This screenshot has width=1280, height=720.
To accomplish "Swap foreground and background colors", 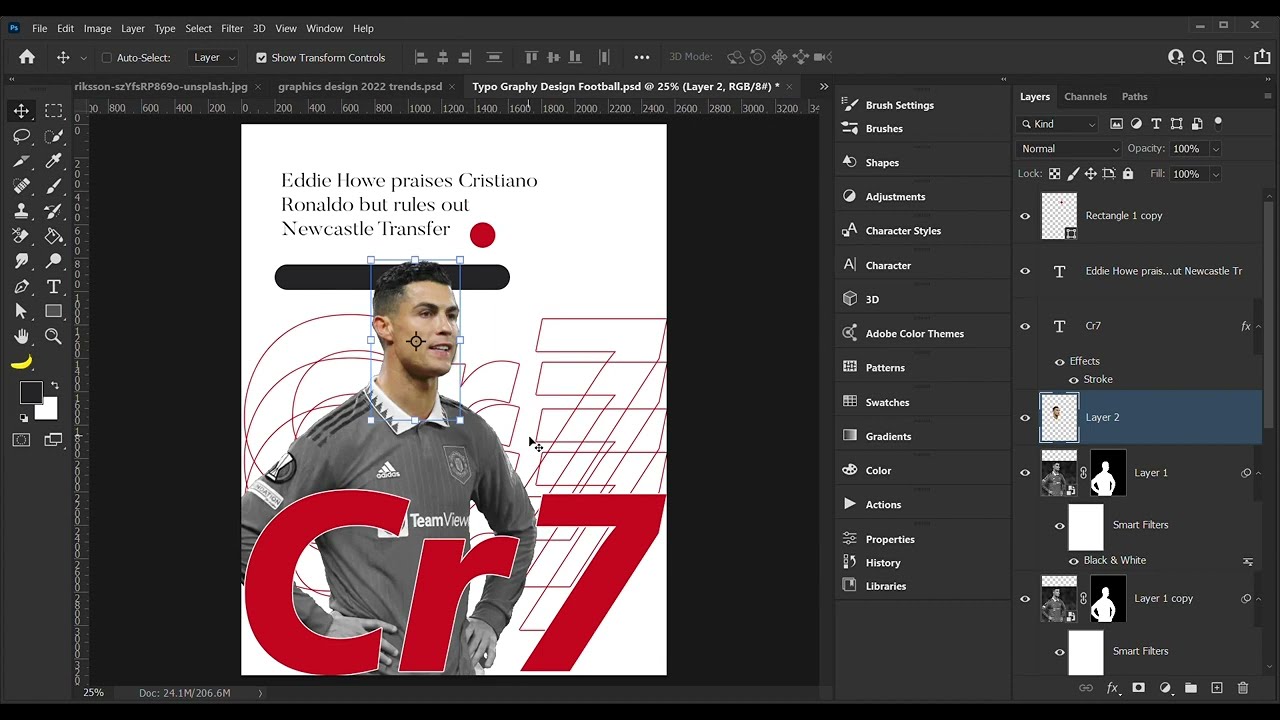I will (54, 385).
